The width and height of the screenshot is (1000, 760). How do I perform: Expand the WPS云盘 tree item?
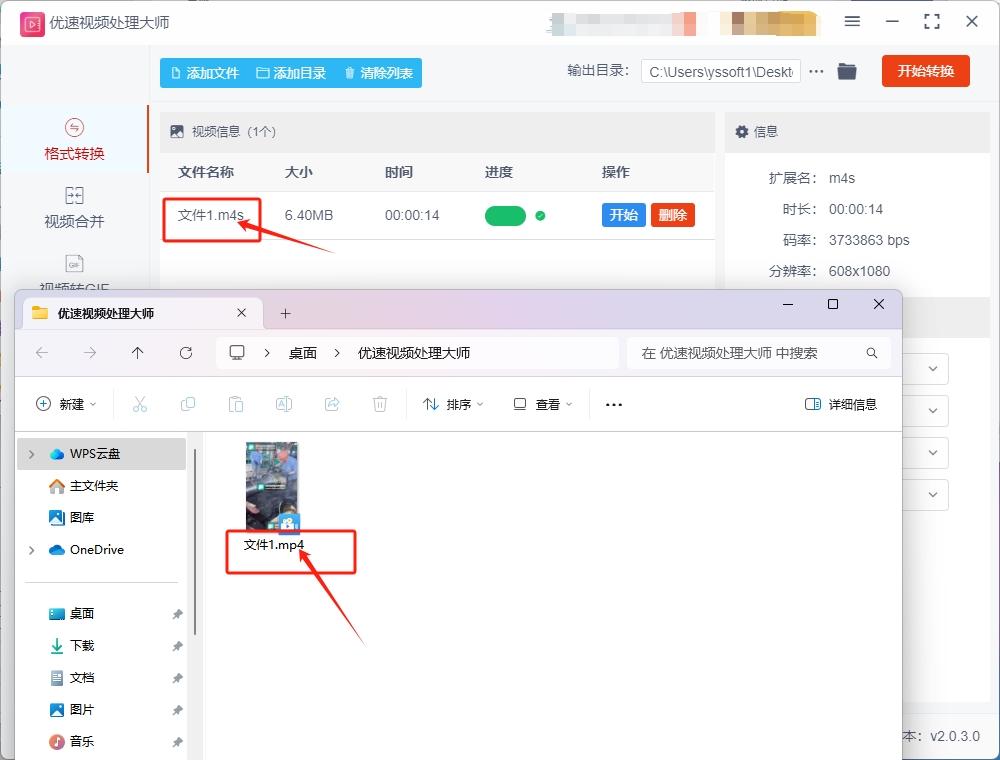click(30, 453)
